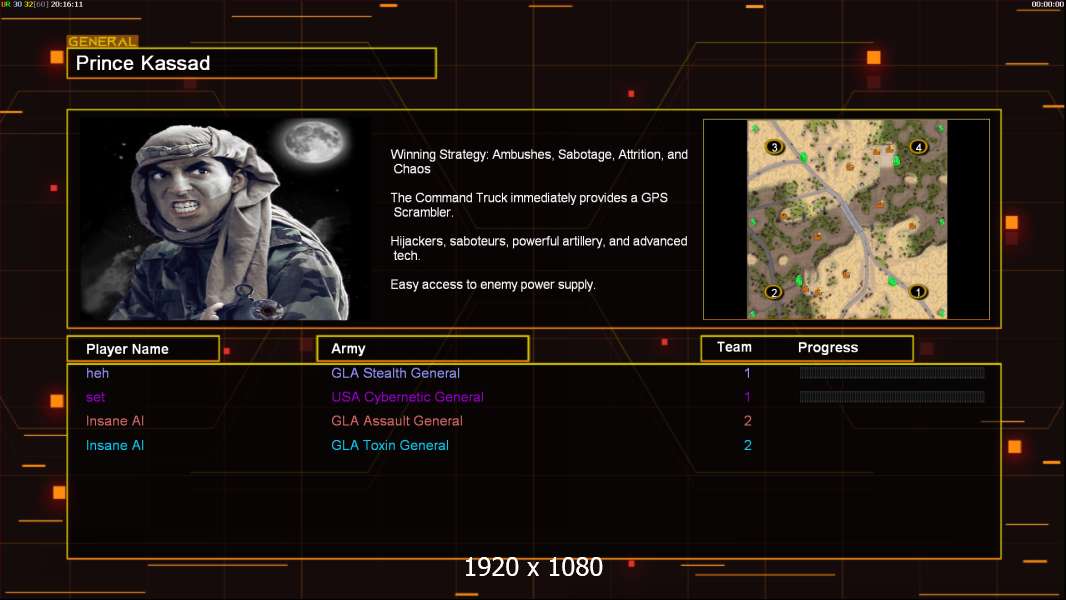Click start position marker 2 on the map
This screenshot has width=1066, height=600.
tap(773, 292)
